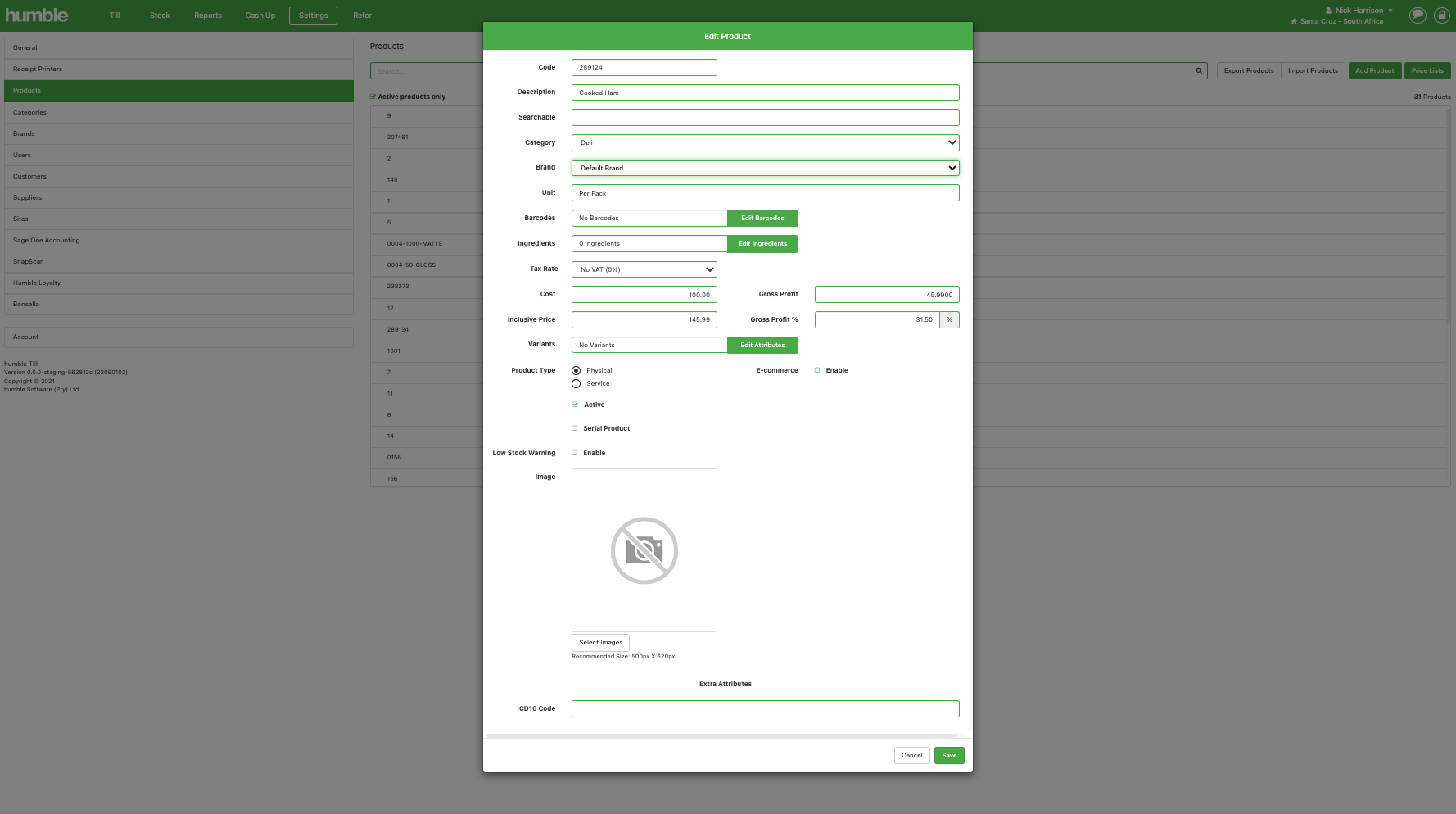1456x814 pixels.
Task: Open the chat messages icon
Action: point(1418,16)
